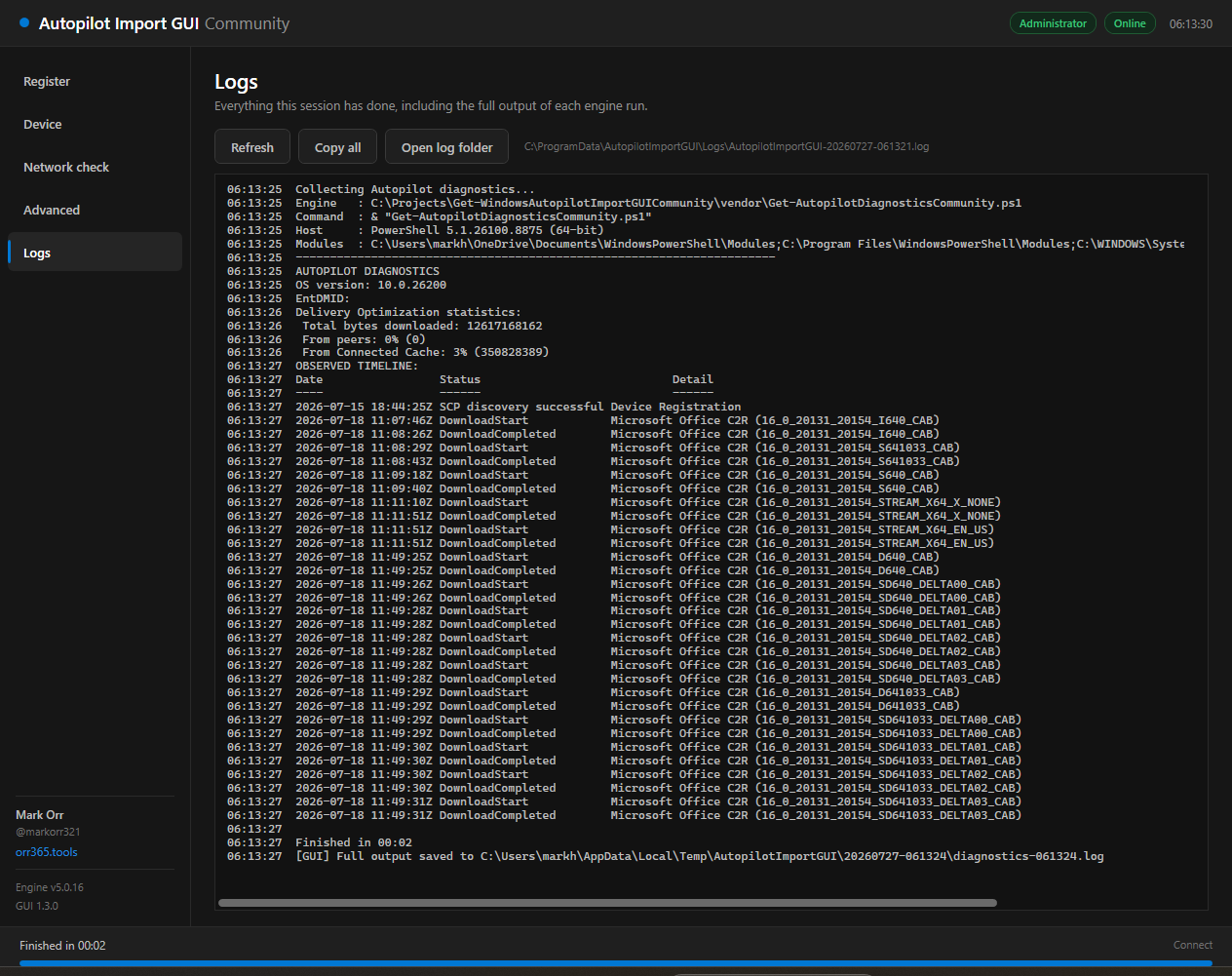The height and width of the screenshot is (976, 1232).
Task: Click the 'Finished in 00:02' status bar text
Action: (x=62, y=946)
